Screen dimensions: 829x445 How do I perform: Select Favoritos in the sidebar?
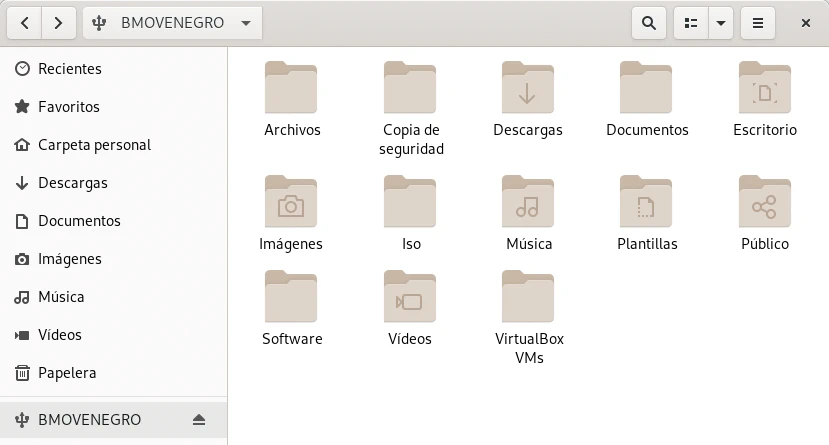coord(69,107)
